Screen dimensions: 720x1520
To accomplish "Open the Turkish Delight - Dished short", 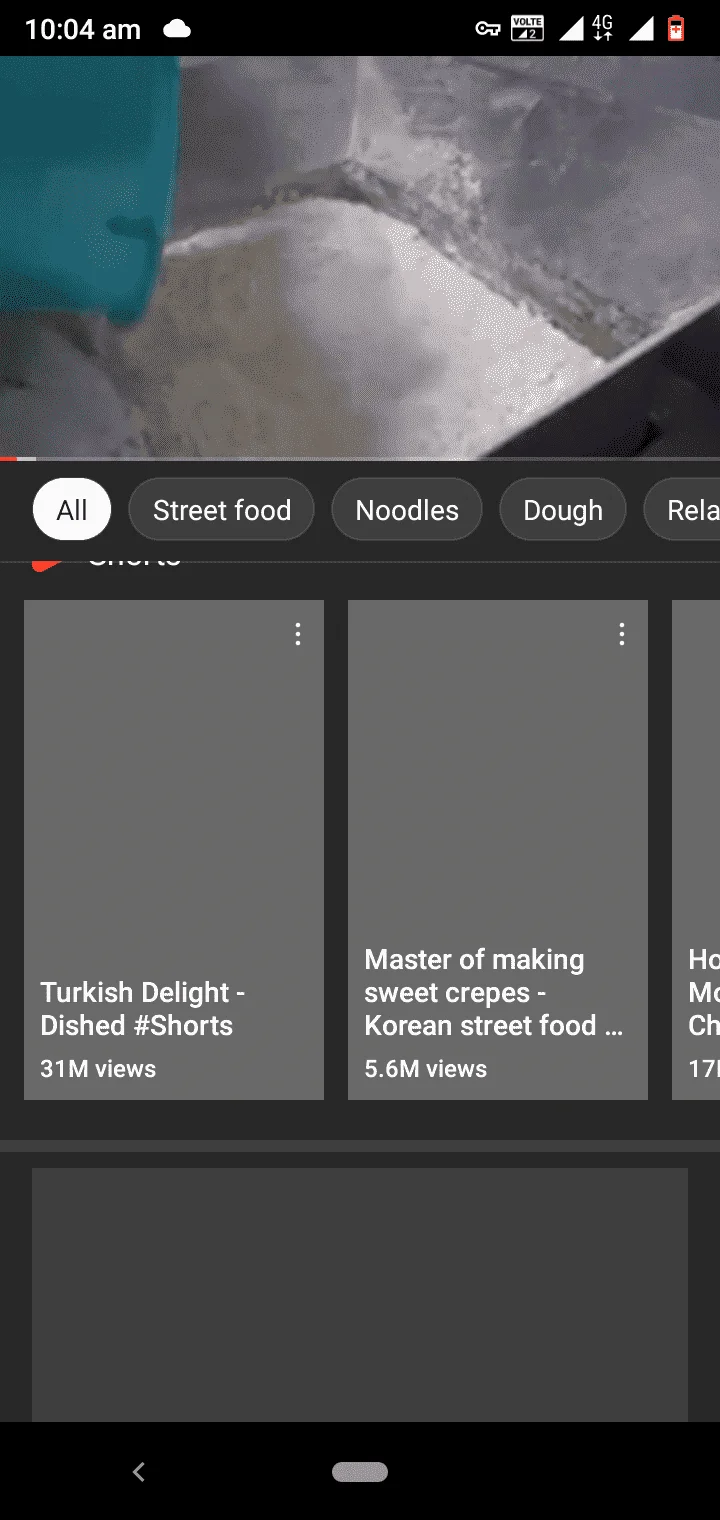I will pos(174,850).
